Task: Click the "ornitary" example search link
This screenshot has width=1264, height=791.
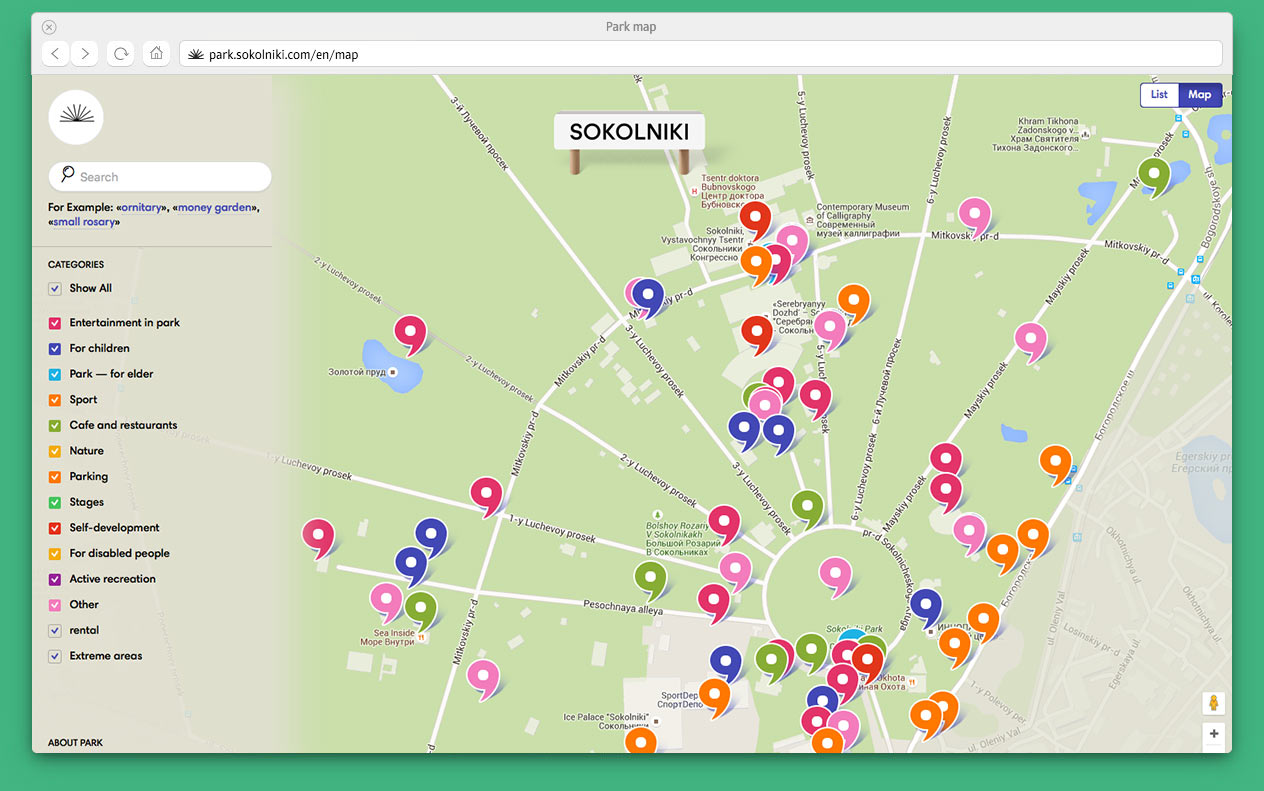Action: tap(141, 207)
